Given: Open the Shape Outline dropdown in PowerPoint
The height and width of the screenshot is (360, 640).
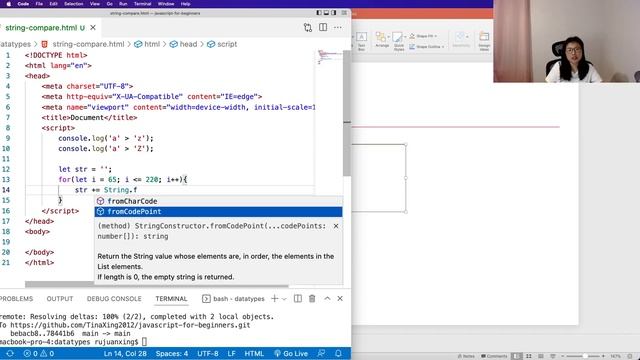Looking at the screenshot, I should [x=427, y=47].
